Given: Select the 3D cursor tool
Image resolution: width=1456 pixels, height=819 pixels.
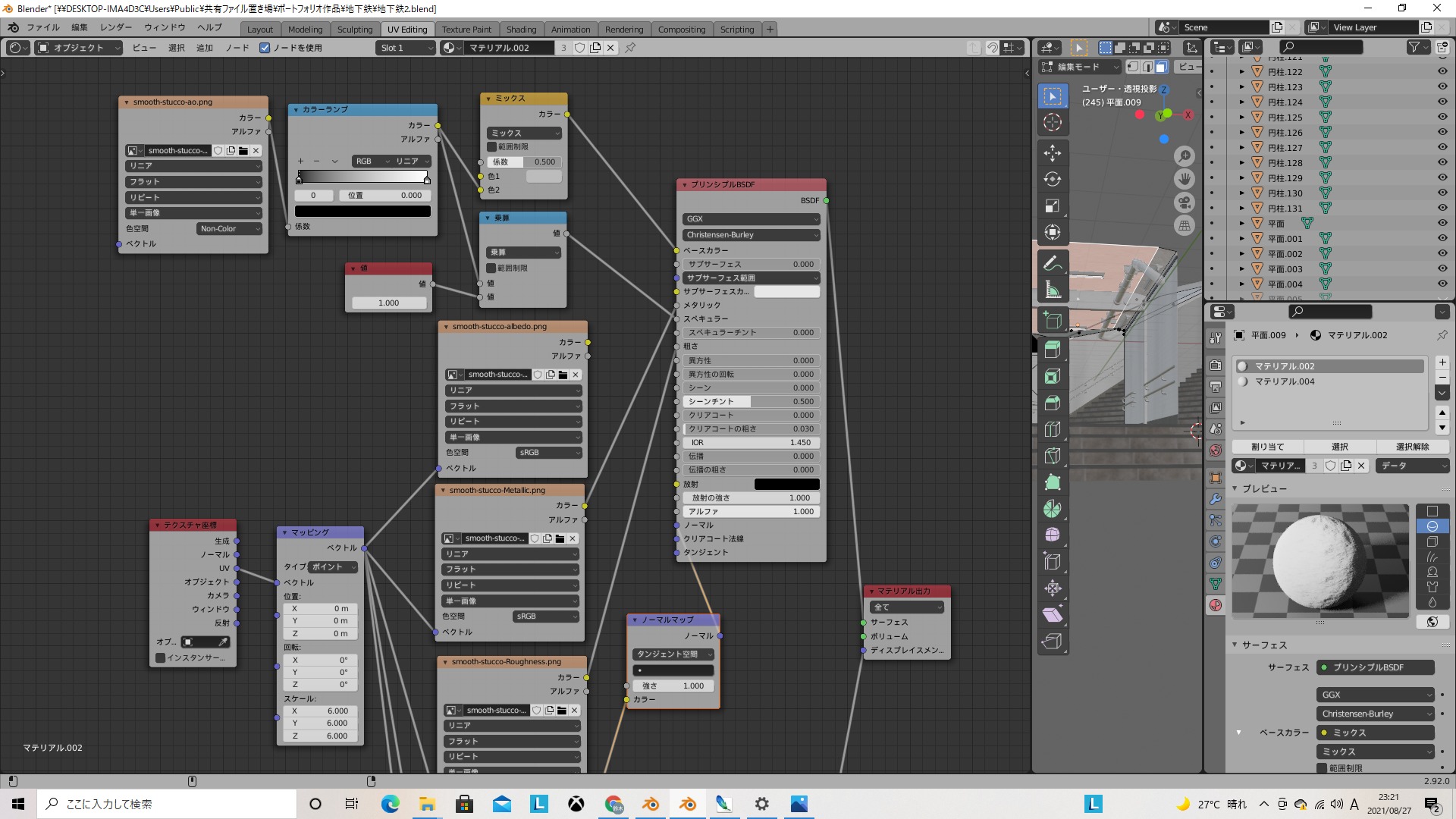Looking at the screenshot, I should tap(1053, 122).
